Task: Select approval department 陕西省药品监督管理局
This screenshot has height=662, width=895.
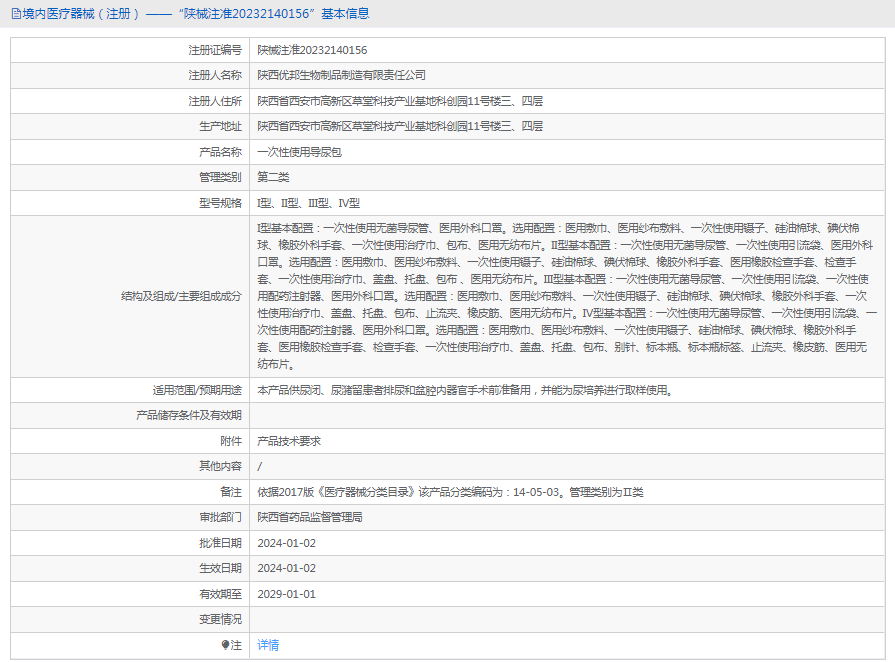Action: (310, 517)
